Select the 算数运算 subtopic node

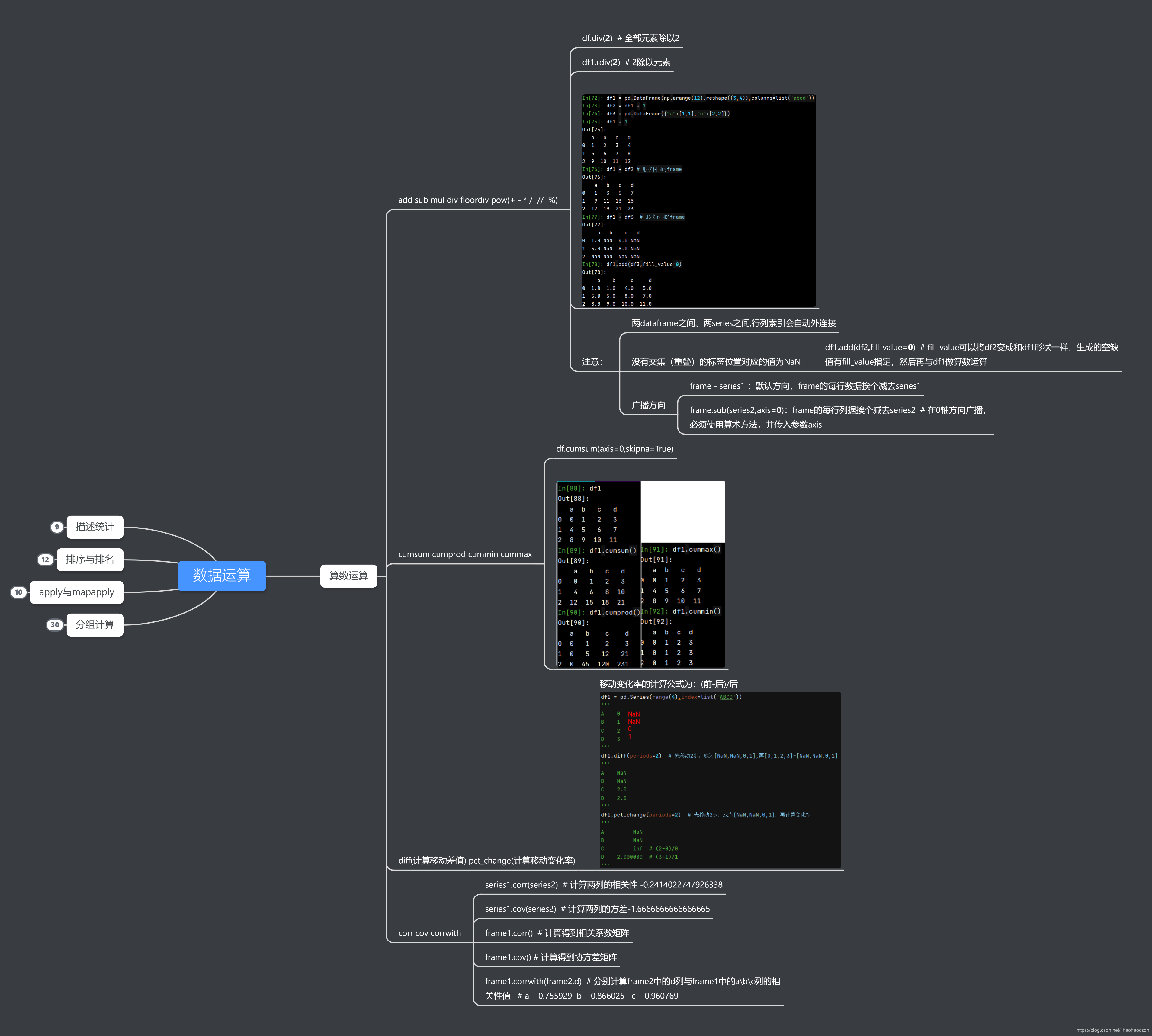[x=348, y=576]
